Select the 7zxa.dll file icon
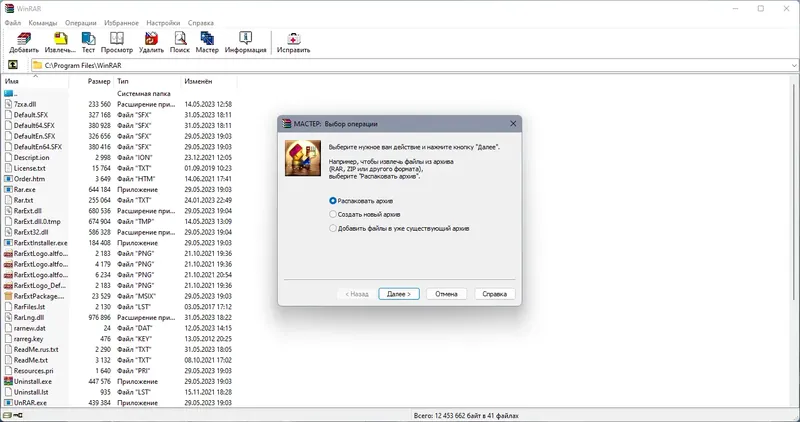 (8, 104)
